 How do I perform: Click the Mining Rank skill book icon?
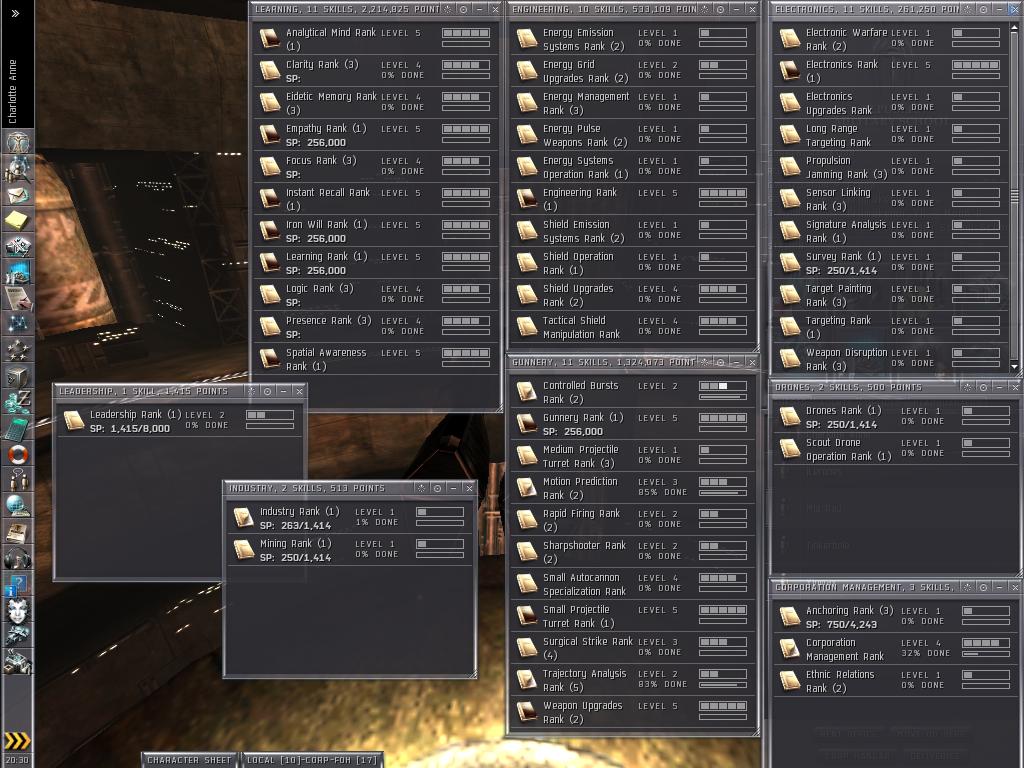[x=244, y=550]
